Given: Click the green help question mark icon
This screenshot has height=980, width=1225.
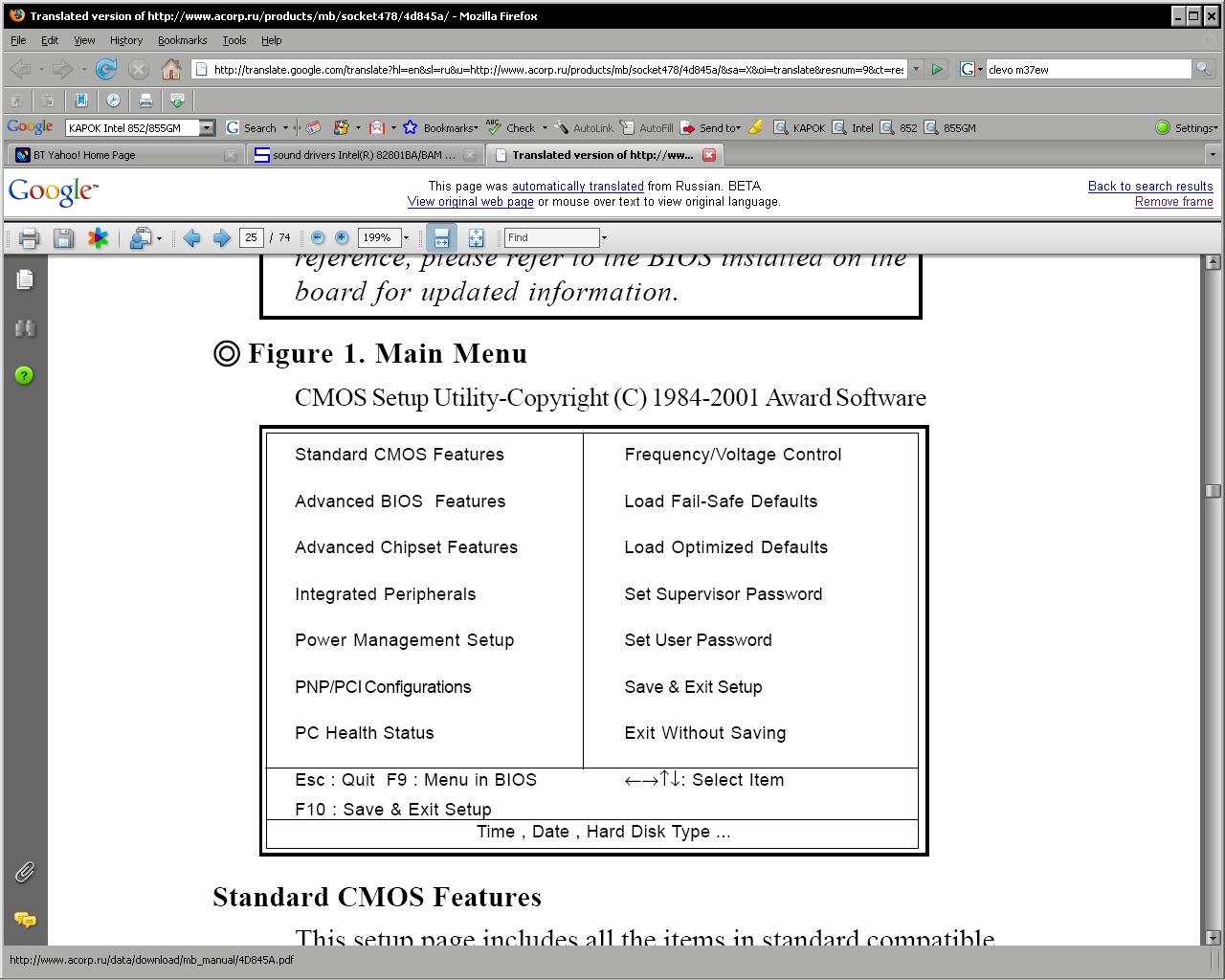Looking at the screenshot, I should pyautogui.click(x=25, y=375).
